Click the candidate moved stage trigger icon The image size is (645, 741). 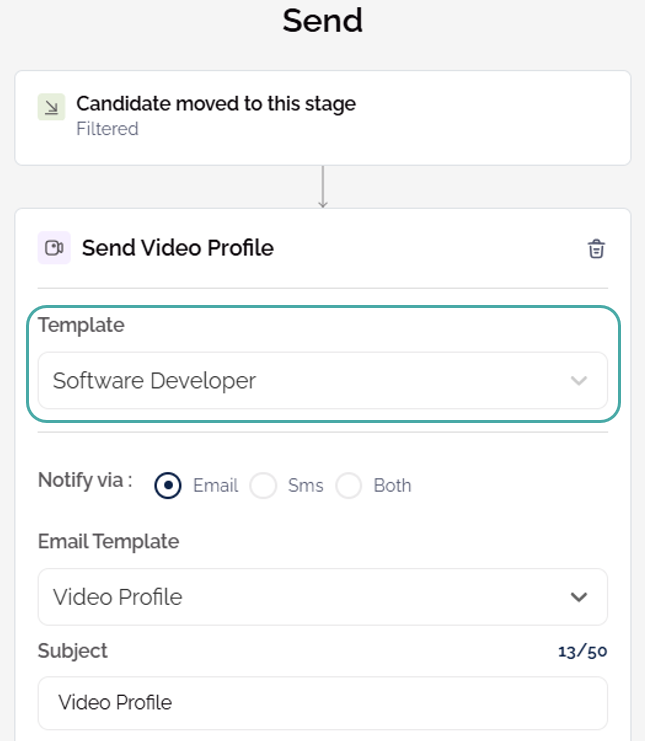click(51, 107)
